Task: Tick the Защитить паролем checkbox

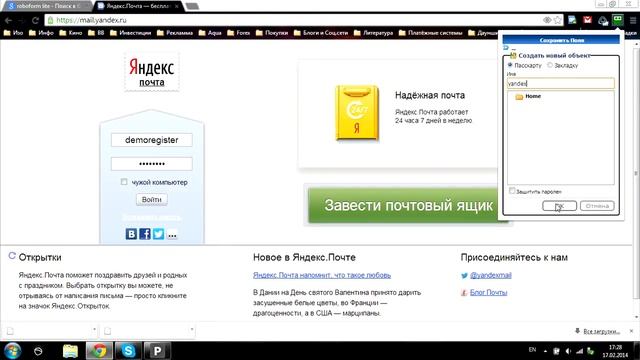Action: pos(512,191)
